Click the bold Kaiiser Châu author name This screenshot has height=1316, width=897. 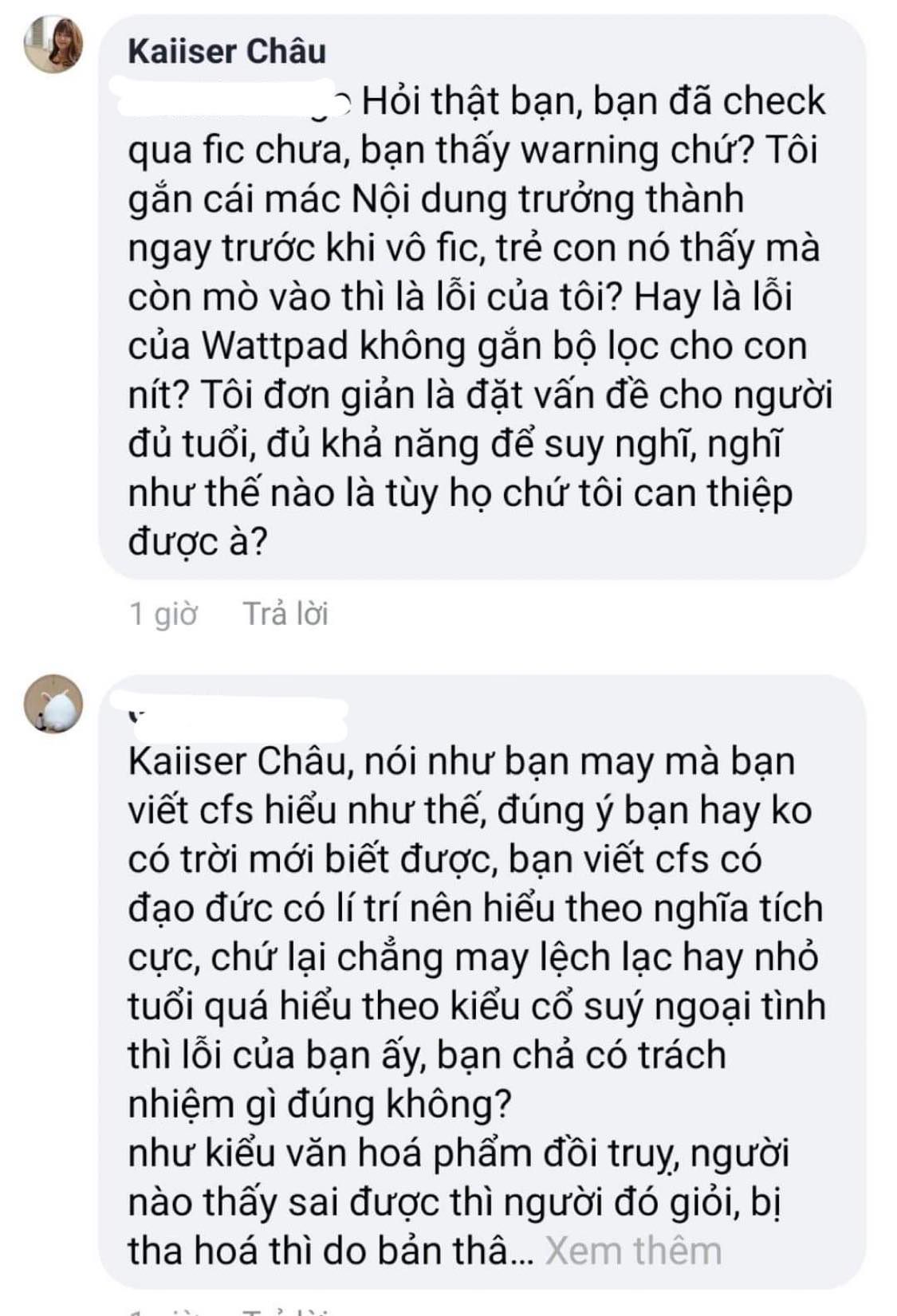[x=227, y=51]
